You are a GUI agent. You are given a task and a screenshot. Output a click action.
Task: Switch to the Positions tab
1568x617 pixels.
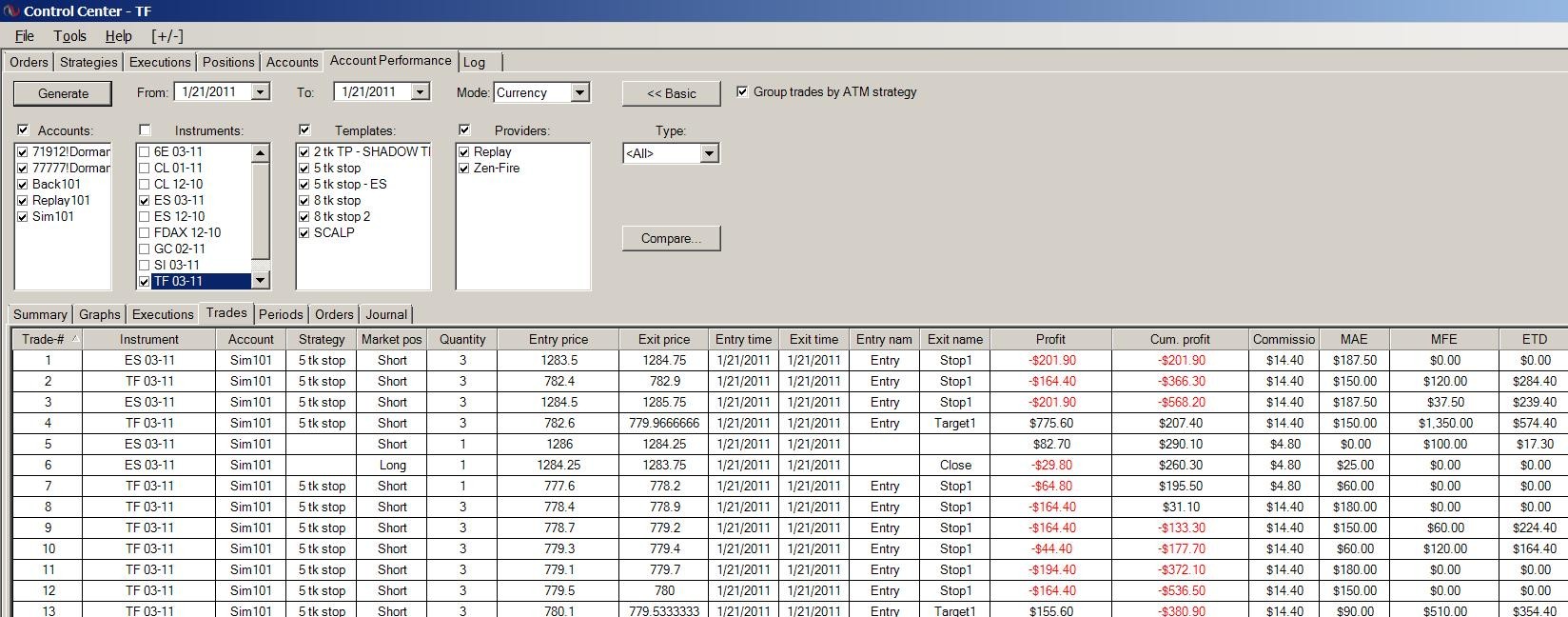tap(228, 62)
